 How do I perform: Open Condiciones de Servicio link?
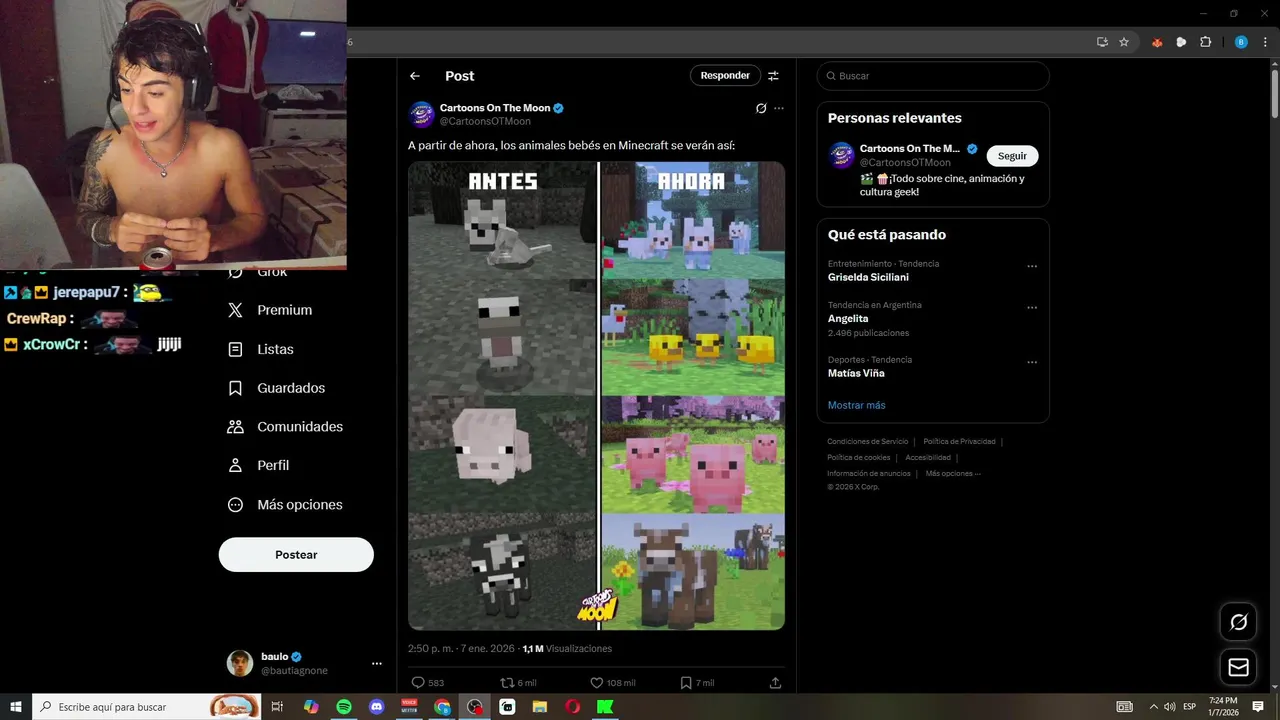868,442
